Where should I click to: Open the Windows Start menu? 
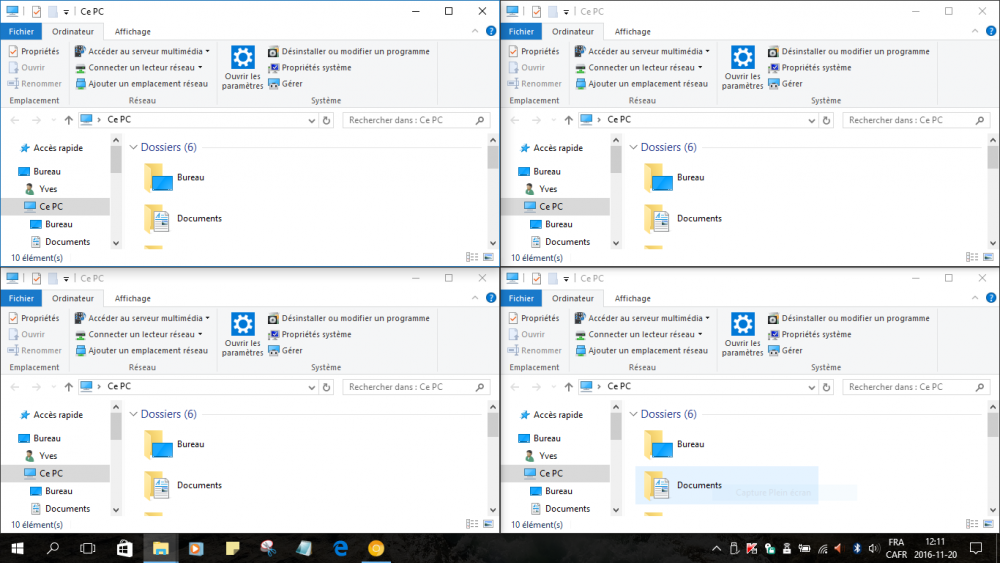click(17, 548)
